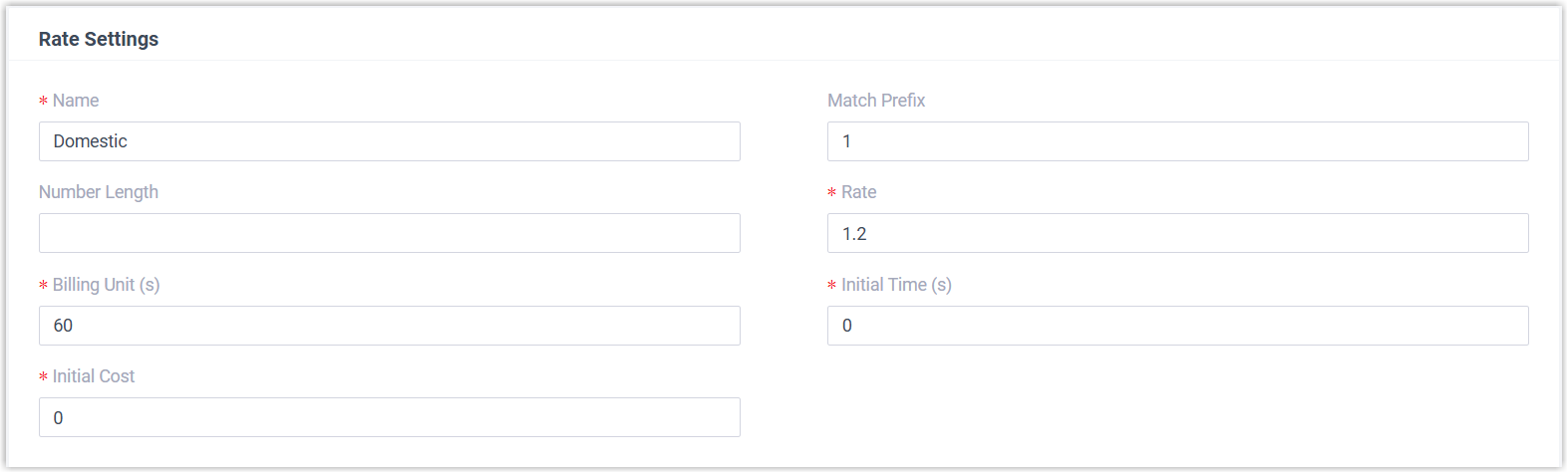Click the red asterisk before Initial Cost
This screenshot has height=473, width=1568.
[44, 377]
